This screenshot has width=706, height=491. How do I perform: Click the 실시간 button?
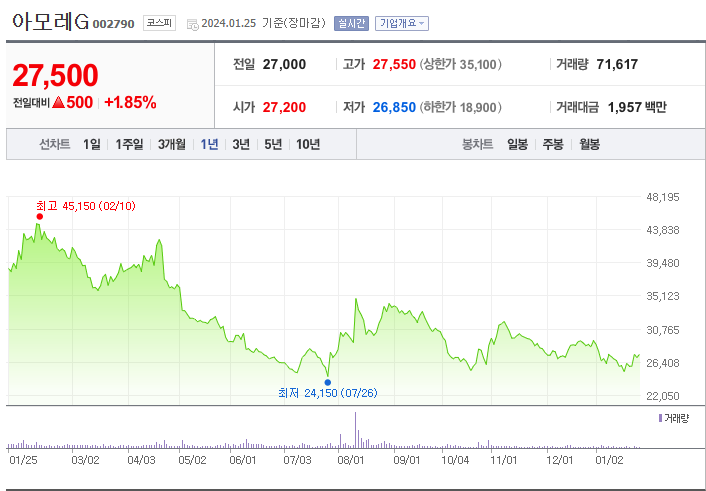click(351, 23)
